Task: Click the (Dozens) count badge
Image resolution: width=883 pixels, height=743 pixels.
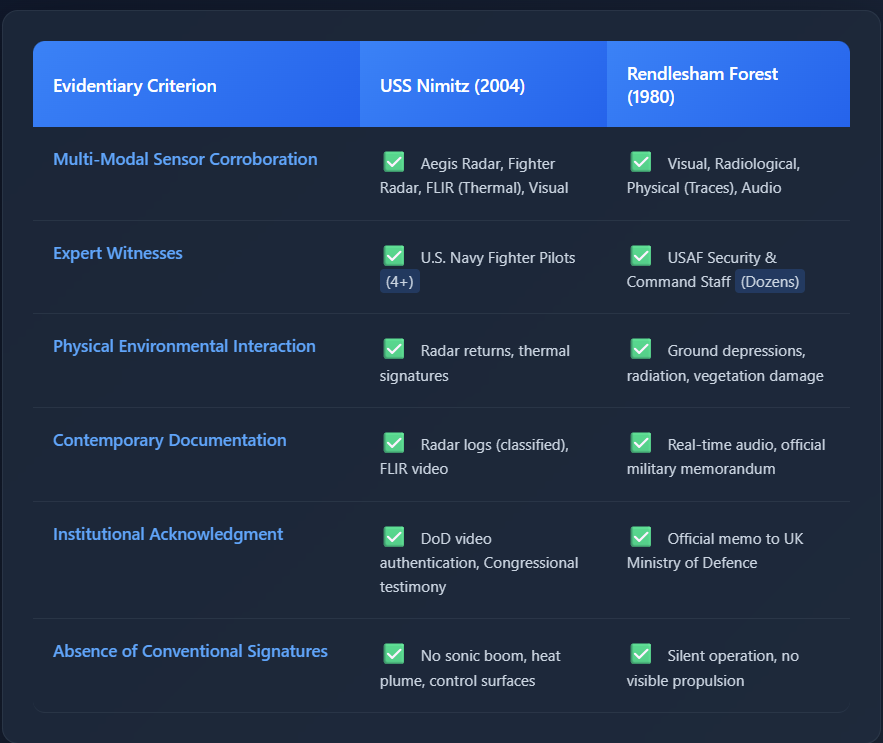Action: pyautogui.click(x=770, y=282)
